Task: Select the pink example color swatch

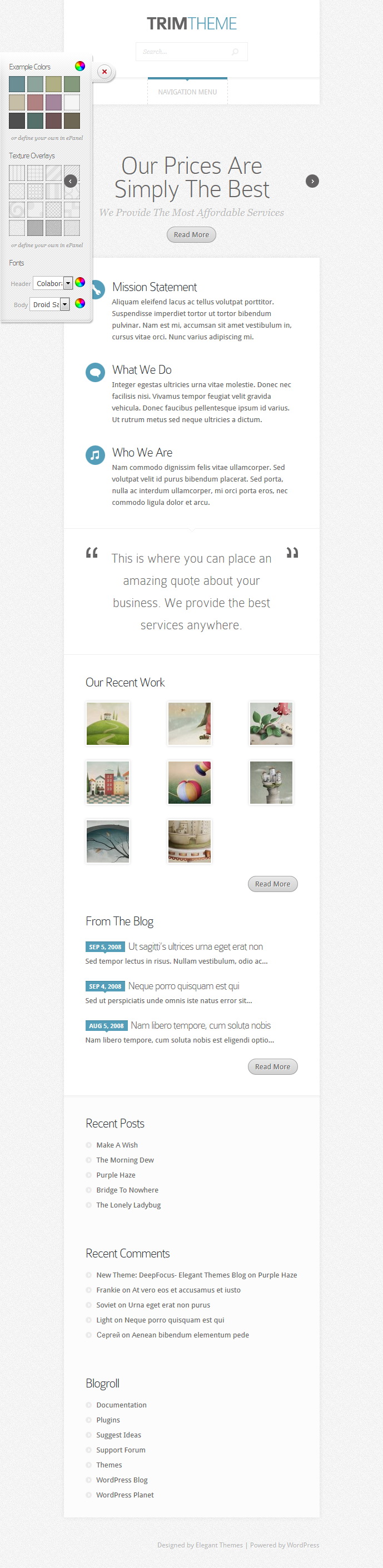Action: [x=36, y=102]
